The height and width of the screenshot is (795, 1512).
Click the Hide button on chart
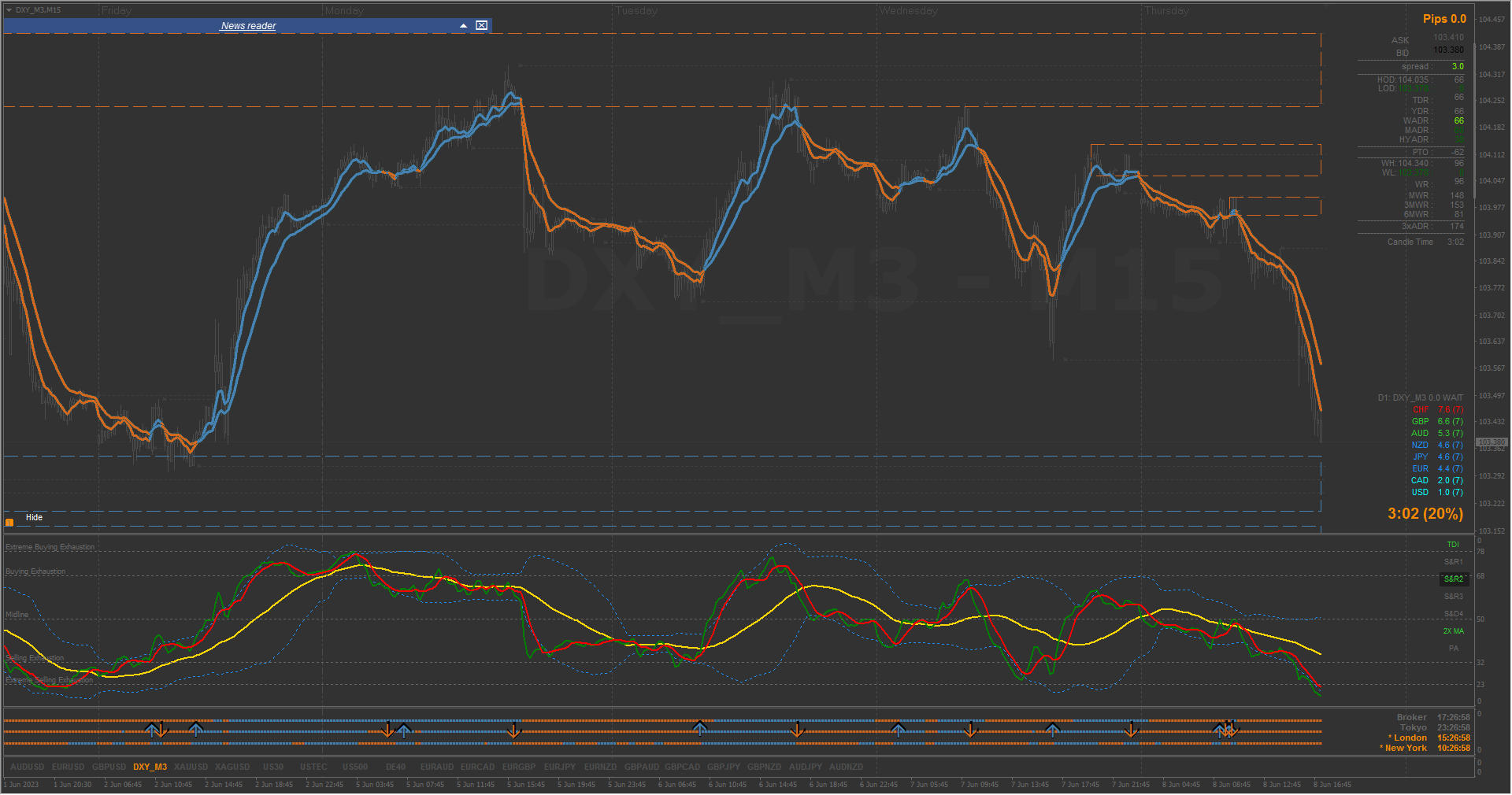34,517
